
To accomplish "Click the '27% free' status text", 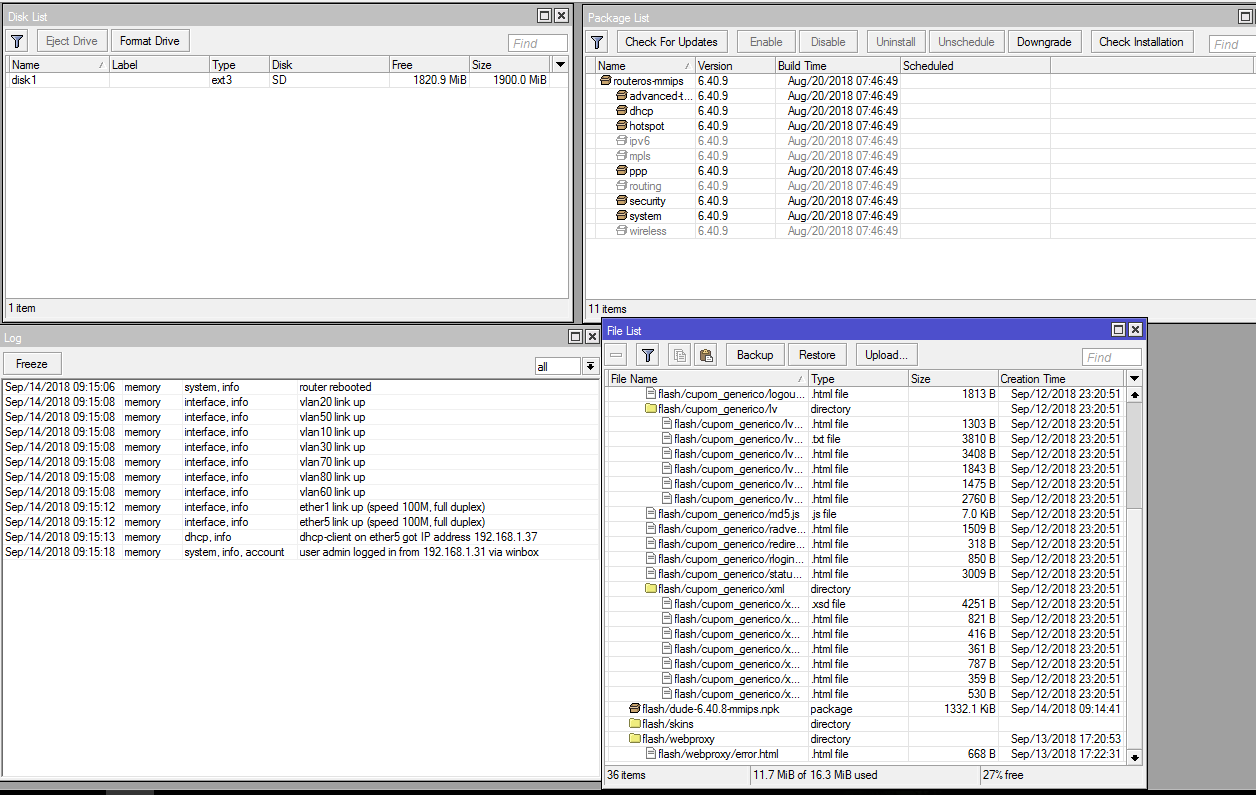I will pyautogui.click(x=1005, y=775).
